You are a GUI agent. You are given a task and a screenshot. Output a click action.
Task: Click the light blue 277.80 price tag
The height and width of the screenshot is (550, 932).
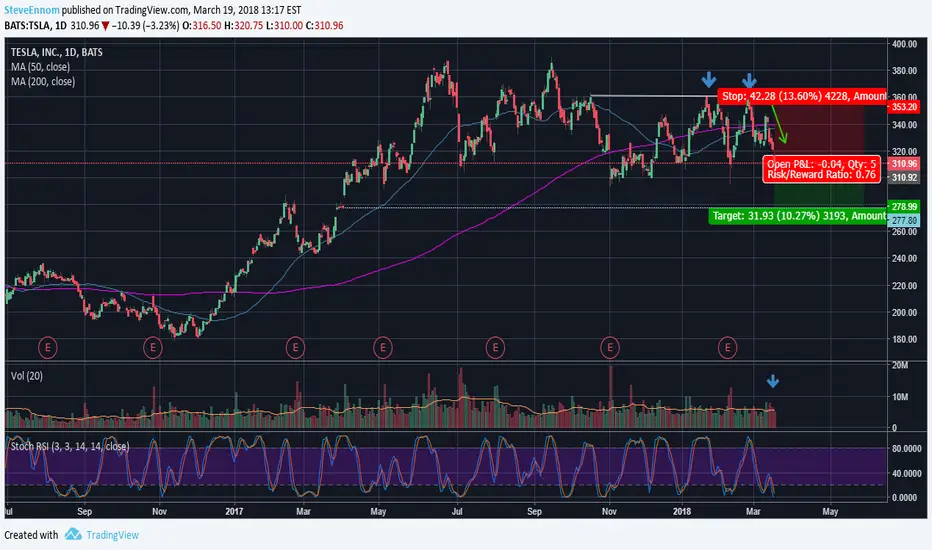[903, 221]
